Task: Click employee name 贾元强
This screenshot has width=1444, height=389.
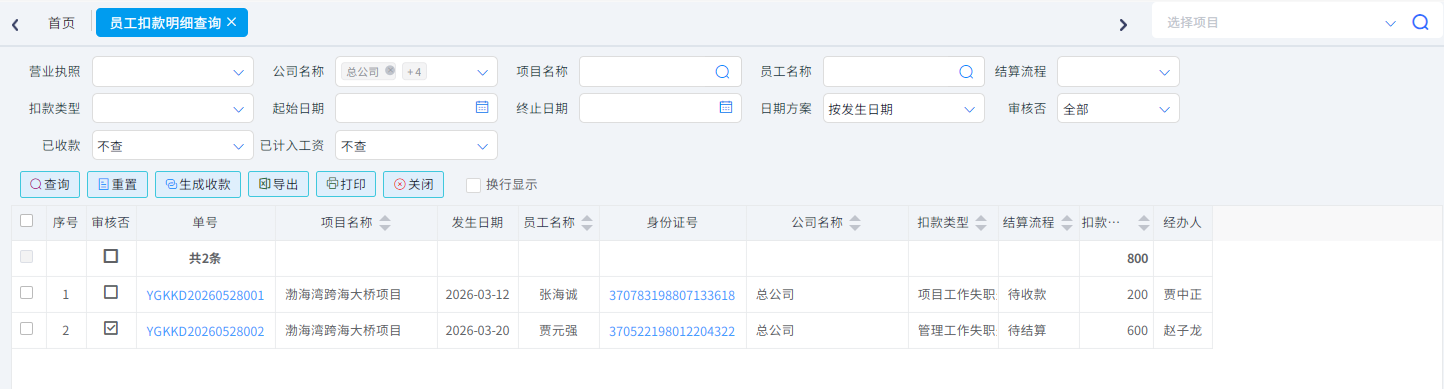Action: point(558,331)
